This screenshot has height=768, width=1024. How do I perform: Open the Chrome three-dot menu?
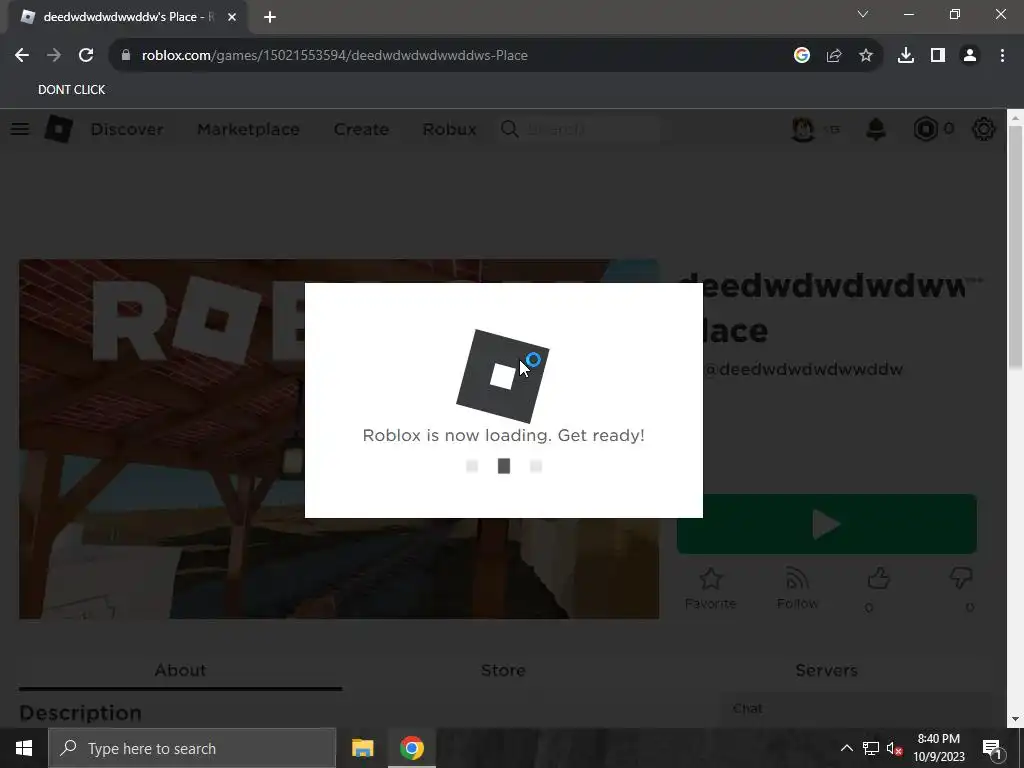pyautogui.click(x=1002, y=56)
